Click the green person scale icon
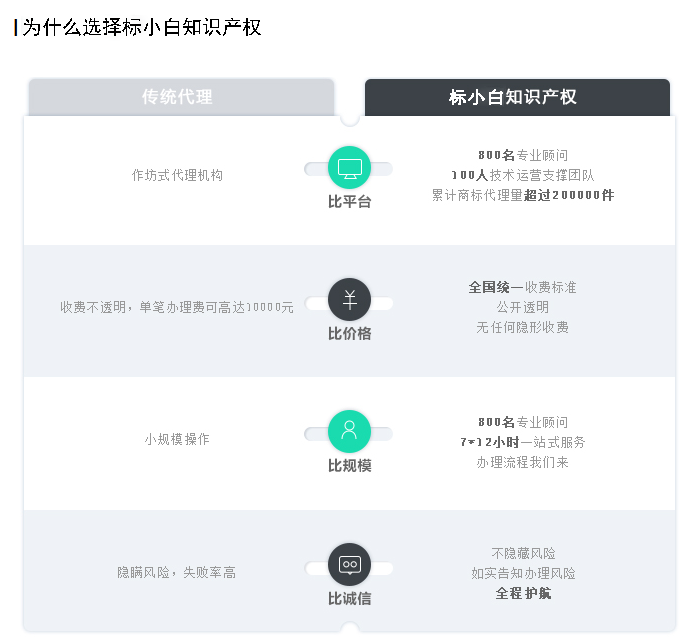The height and width of the screenshot is (644, 697). tap(349, 431)
